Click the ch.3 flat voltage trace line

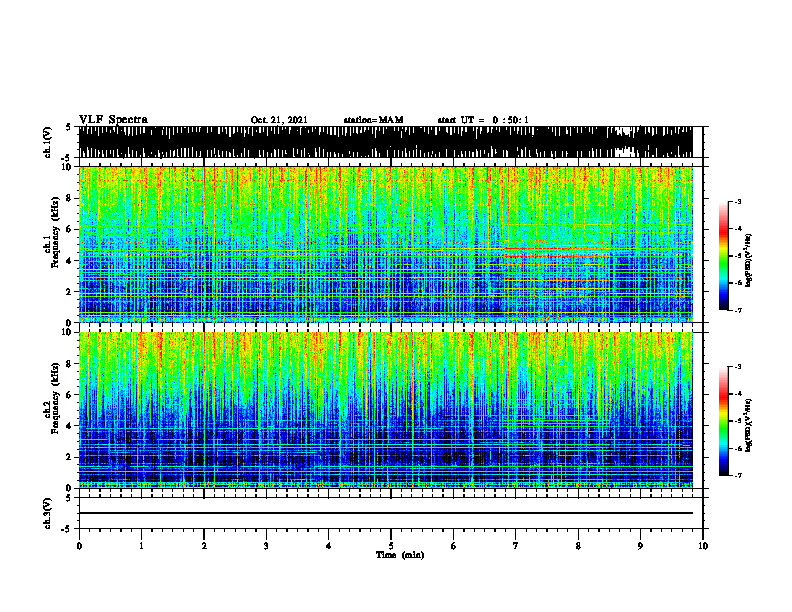click(x=385, y=513)
